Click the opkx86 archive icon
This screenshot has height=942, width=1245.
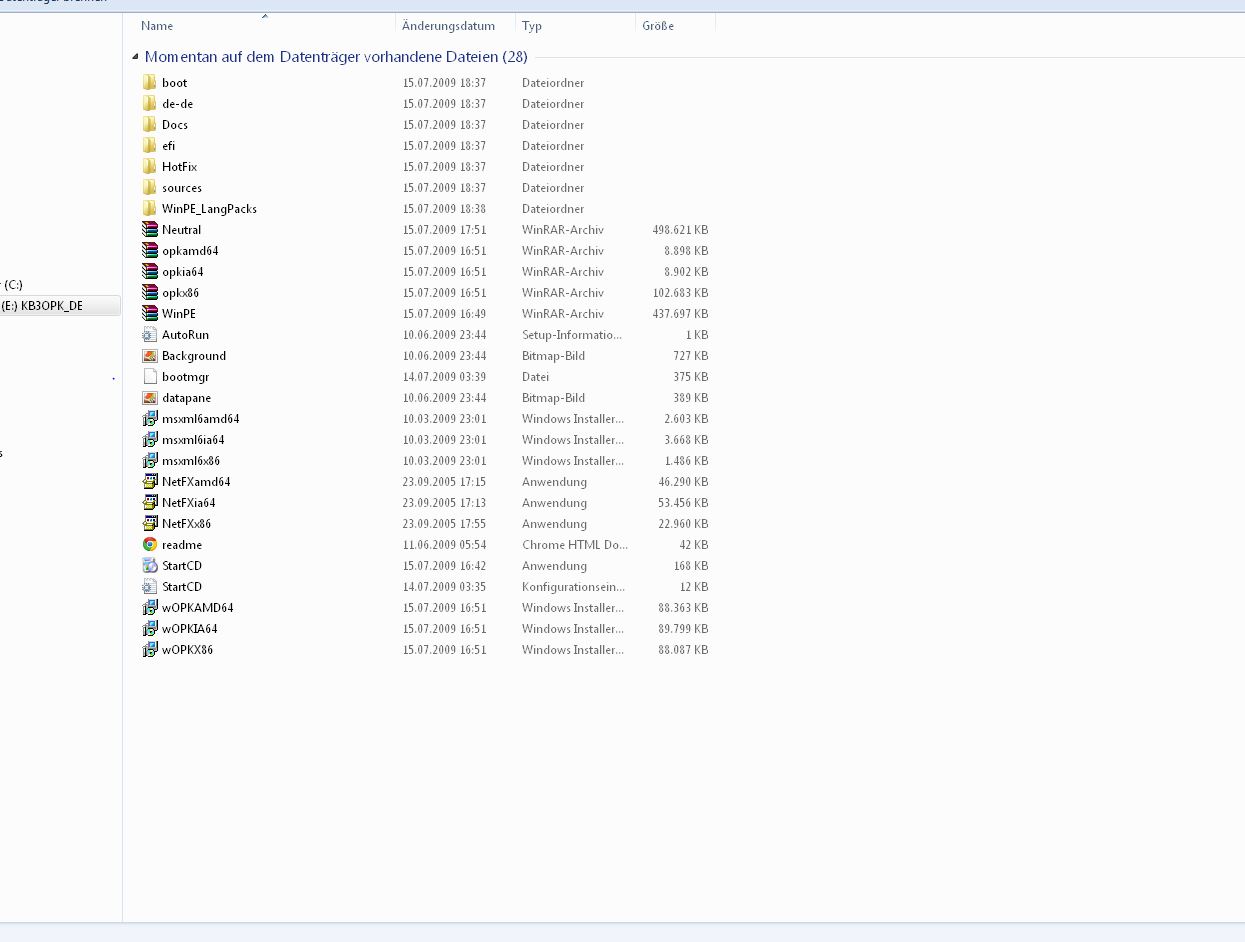[150, 293]
